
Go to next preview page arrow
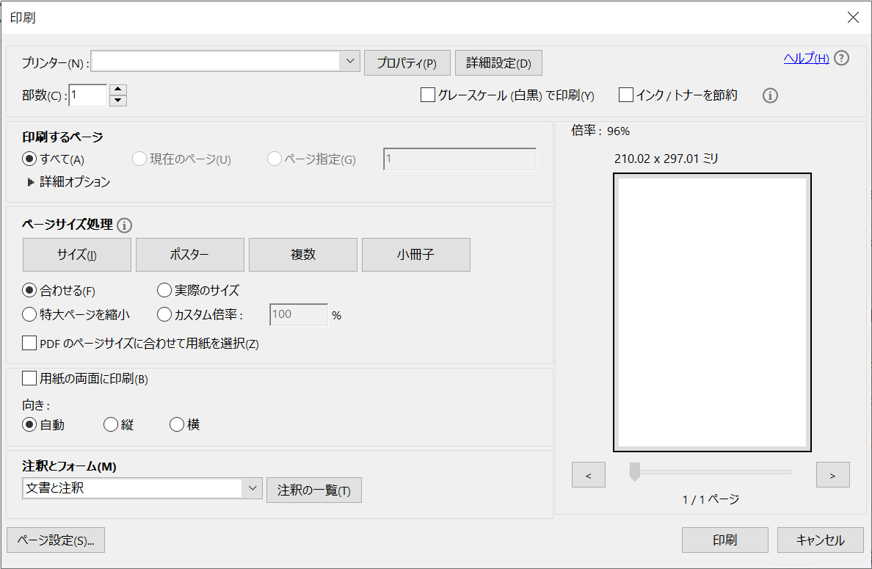tap(832, 476)
